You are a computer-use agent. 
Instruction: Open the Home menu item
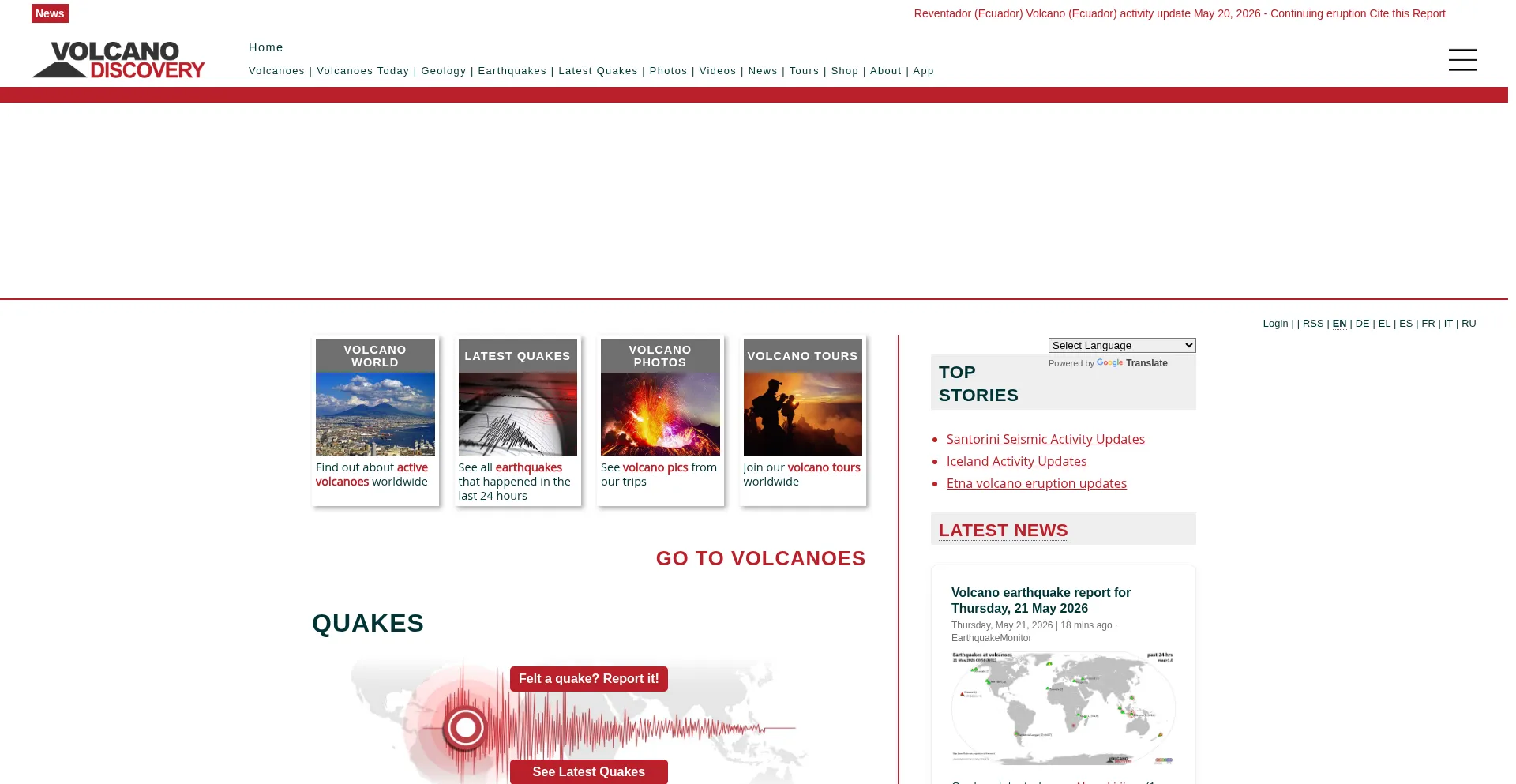coord(266,47)
